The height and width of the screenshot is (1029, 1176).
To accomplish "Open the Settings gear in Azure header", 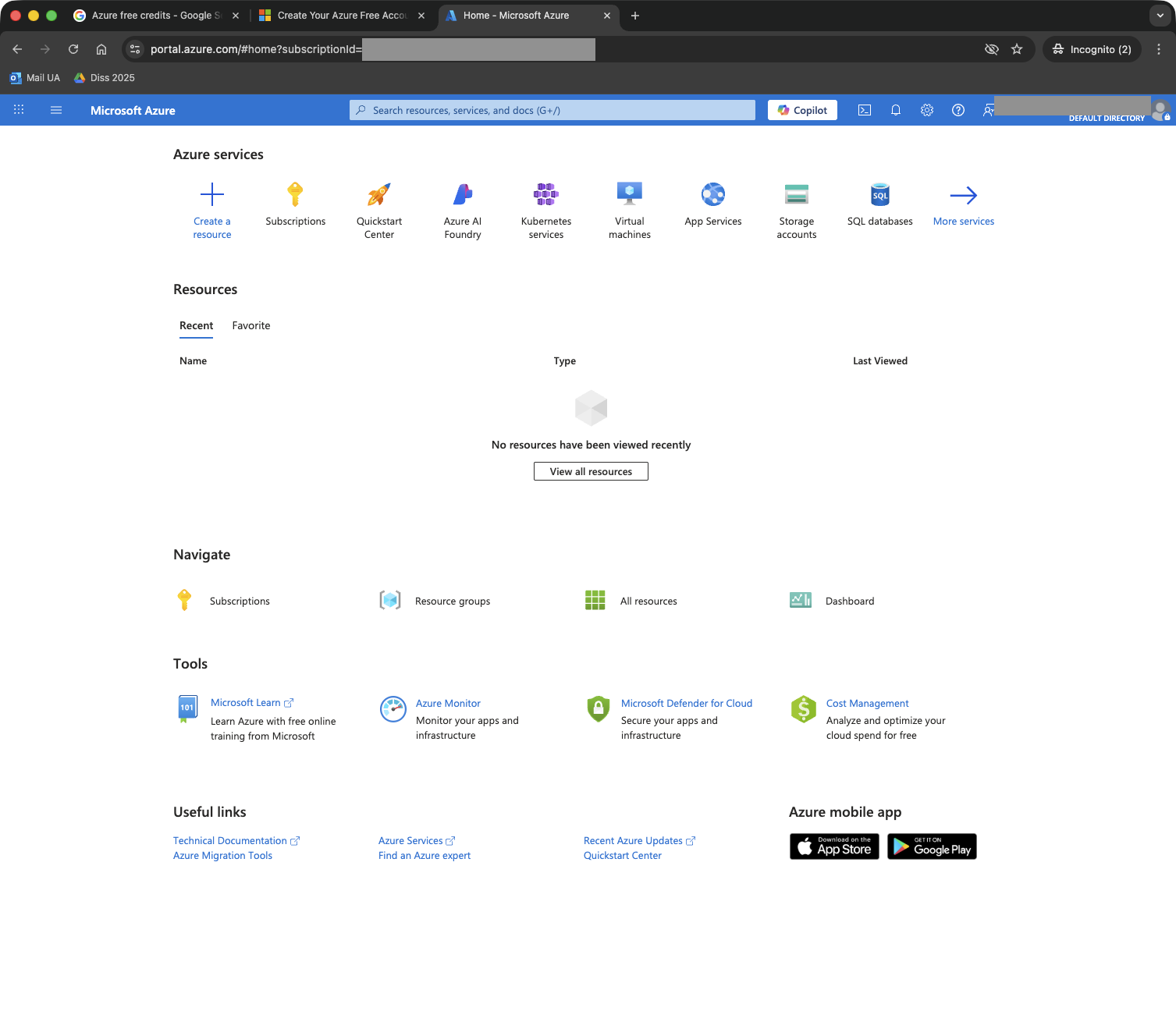I will (927, 110).
